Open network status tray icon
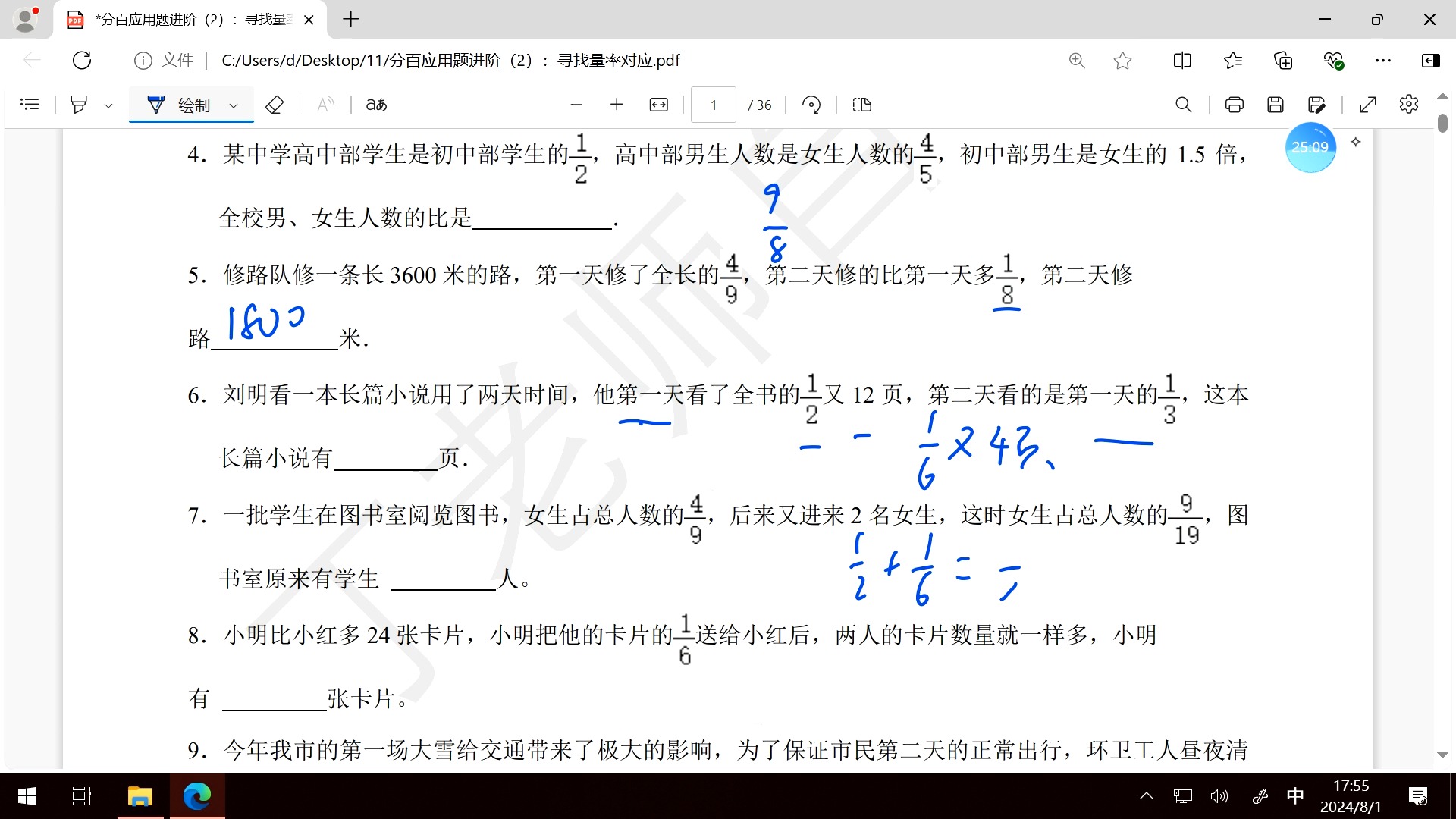The width and height of the screenshot is (1456, 819). 1183,796
